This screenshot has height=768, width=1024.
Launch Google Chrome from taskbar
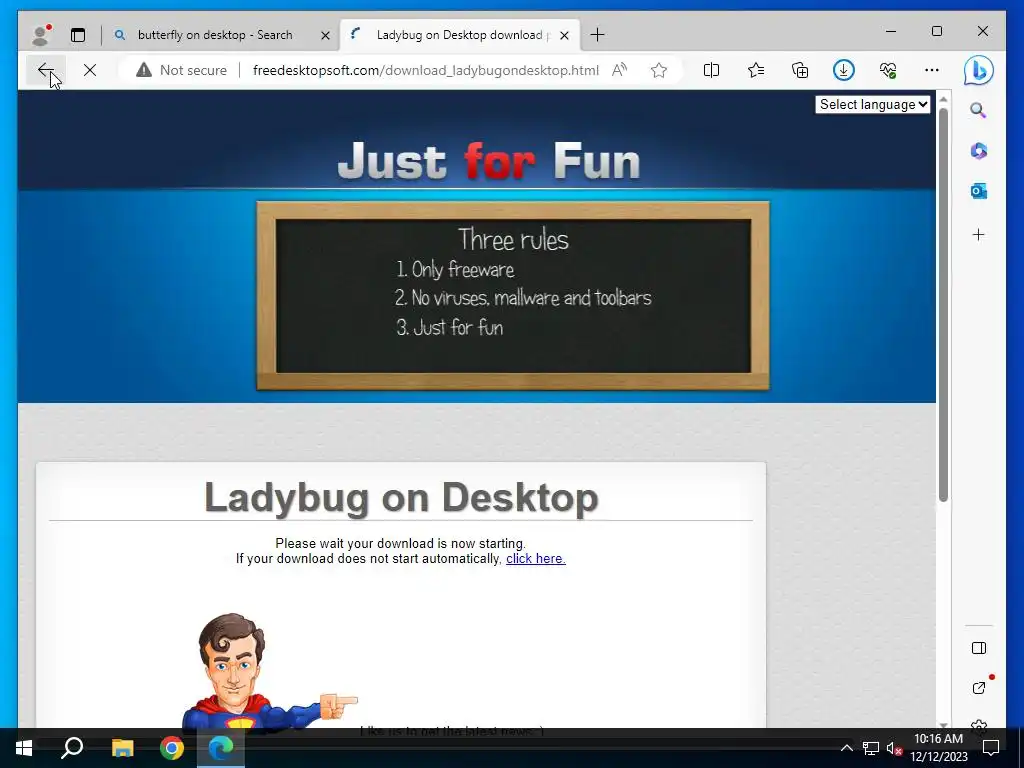click(x=172, y=748)
